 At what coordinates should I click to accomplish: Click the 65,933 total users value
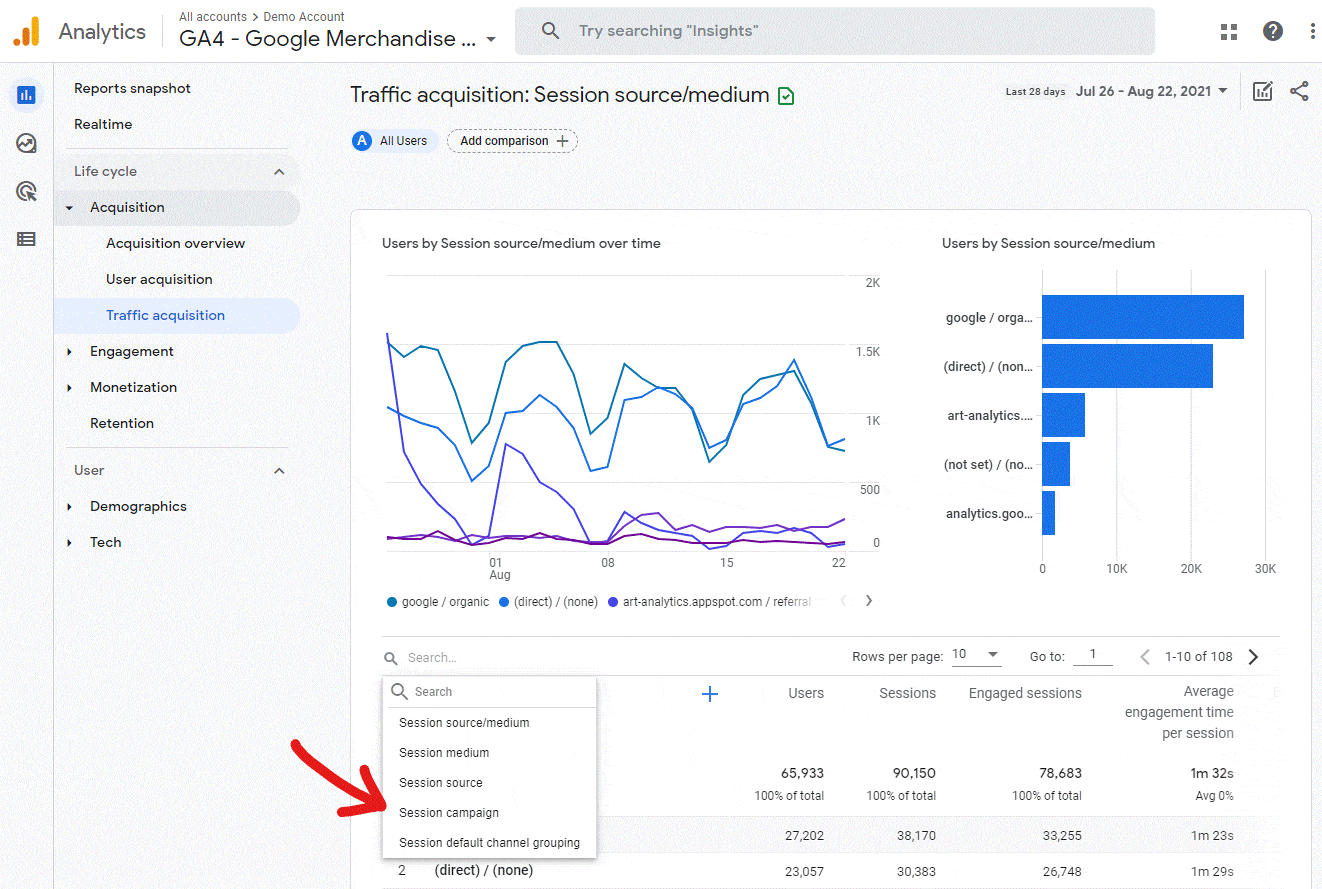tap(802, 773)
